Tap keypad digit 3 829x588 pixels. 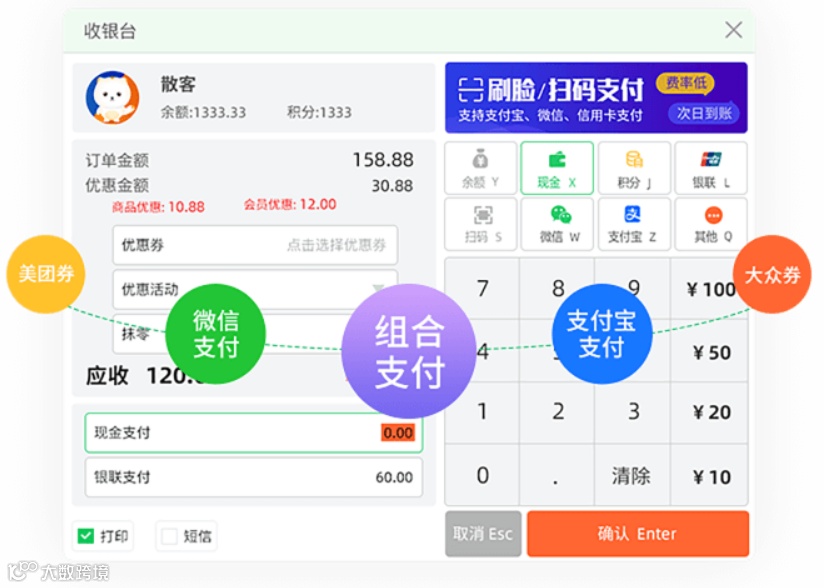point(633,412)
